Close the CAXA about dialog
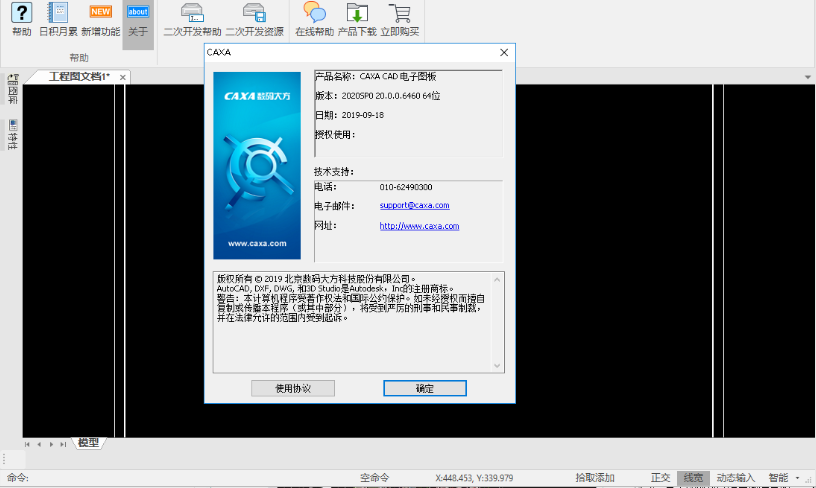Image resolution: width=816 pixels, height=488 pixels. click(504, 53)
